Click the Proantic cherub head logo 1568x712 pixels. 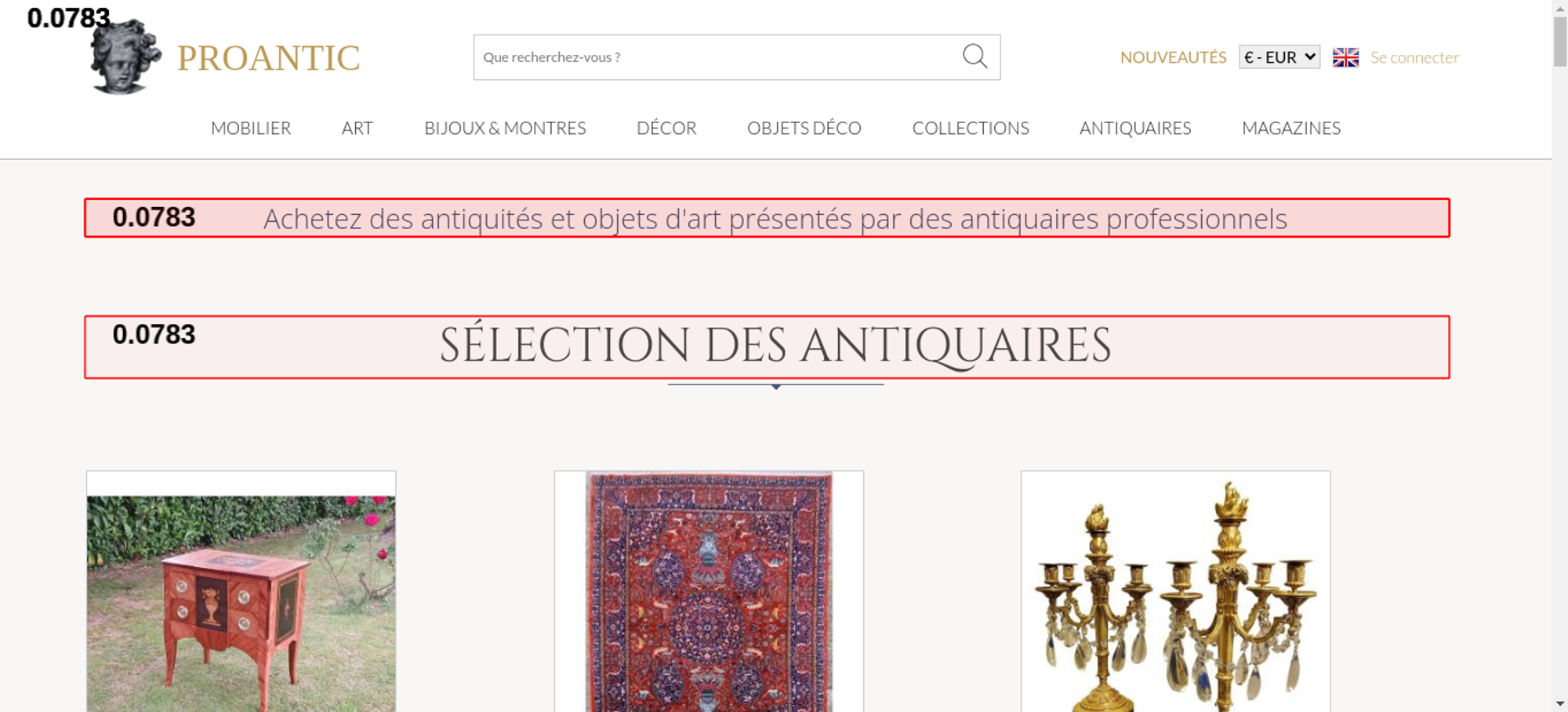click(x=125, y=56)
